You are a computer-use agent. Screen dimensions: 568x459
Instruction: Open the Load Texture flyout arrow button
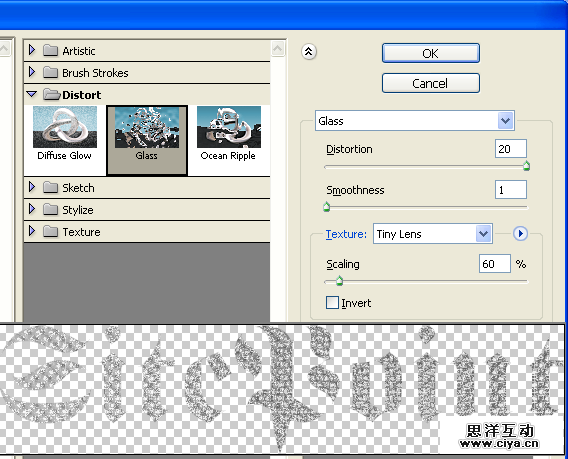click(x=520, y=234)
